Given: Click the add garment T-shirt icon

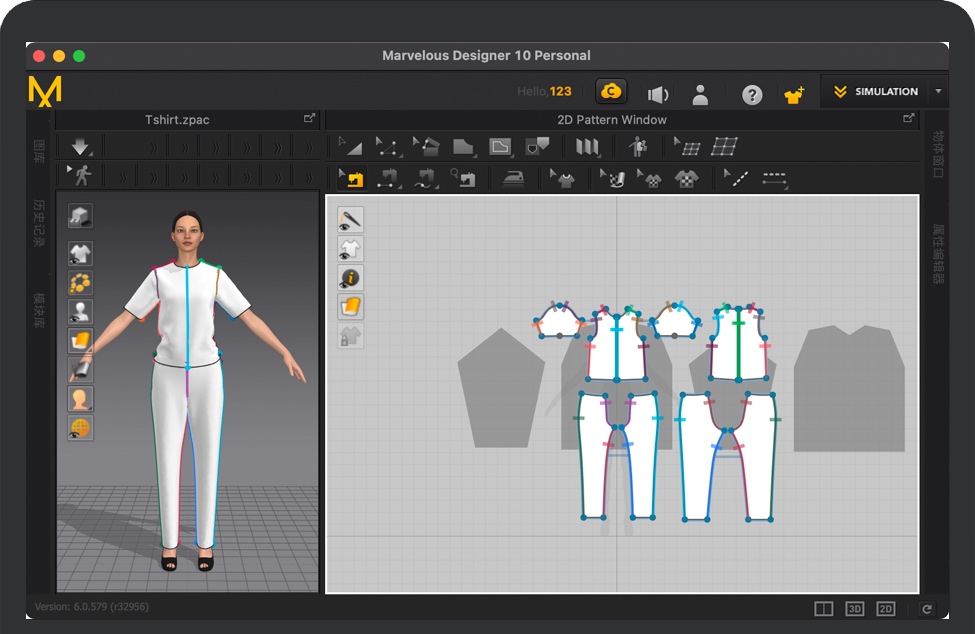Looking at the screenshot, I should 794,94.
